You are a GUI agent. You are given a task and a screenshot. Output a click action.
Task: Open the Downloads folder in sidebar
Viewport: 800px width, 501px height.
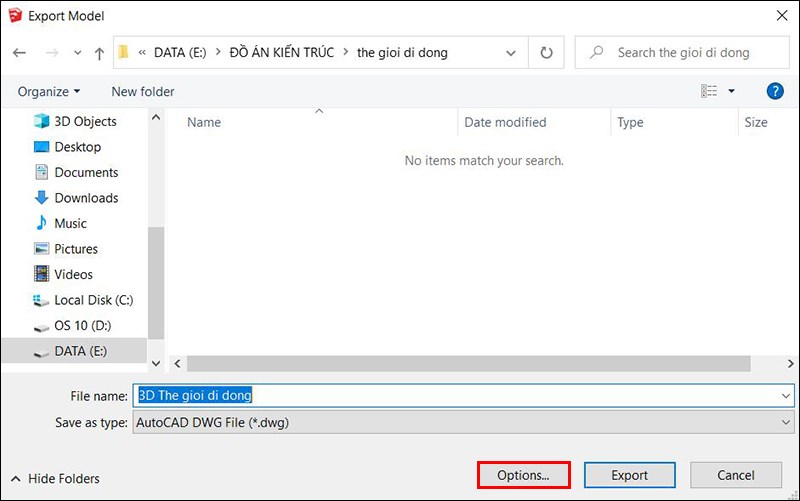(x=86, y=198)
